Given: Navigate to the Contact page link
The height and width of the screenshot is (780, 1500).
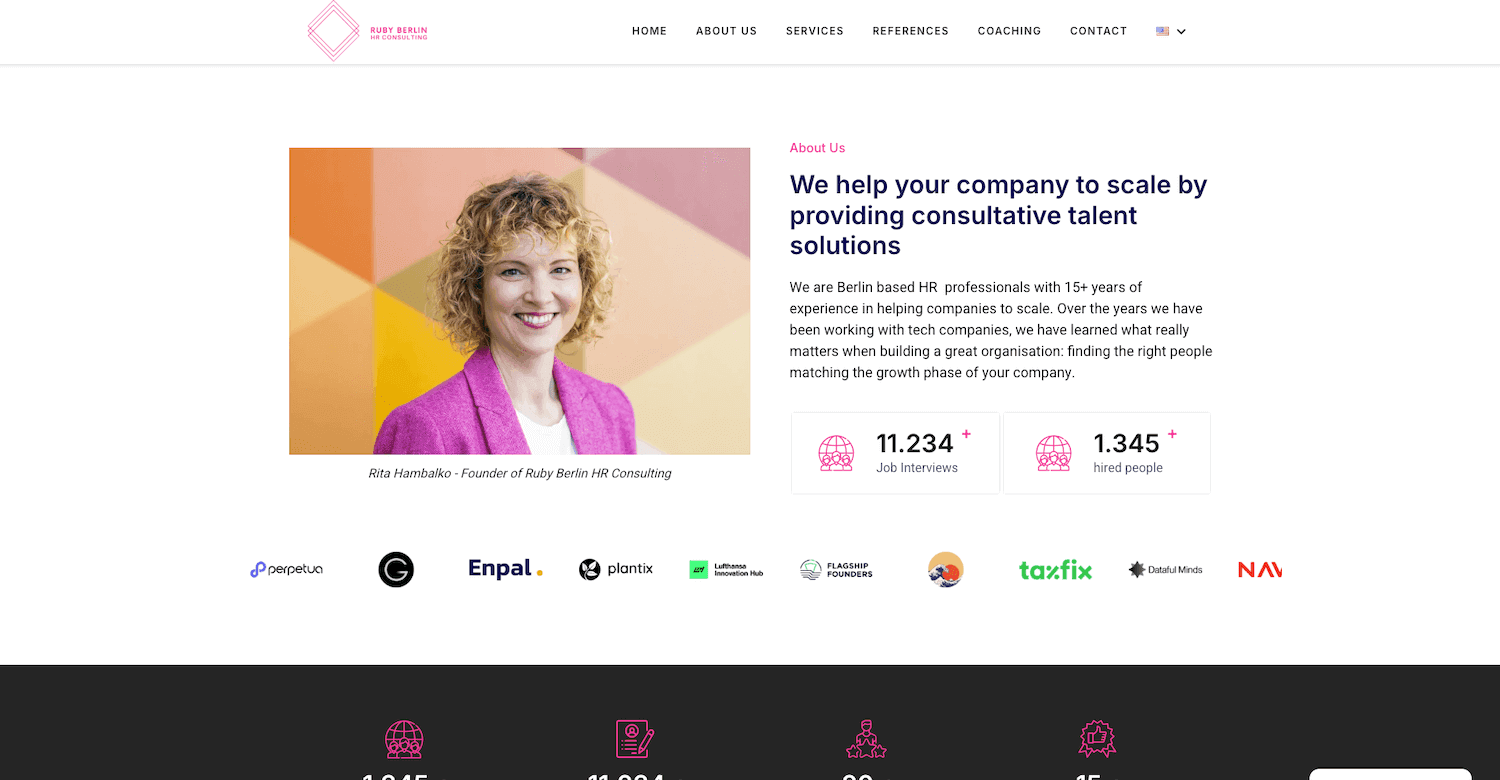Looking at the screenshot, I should point(1098,31).
